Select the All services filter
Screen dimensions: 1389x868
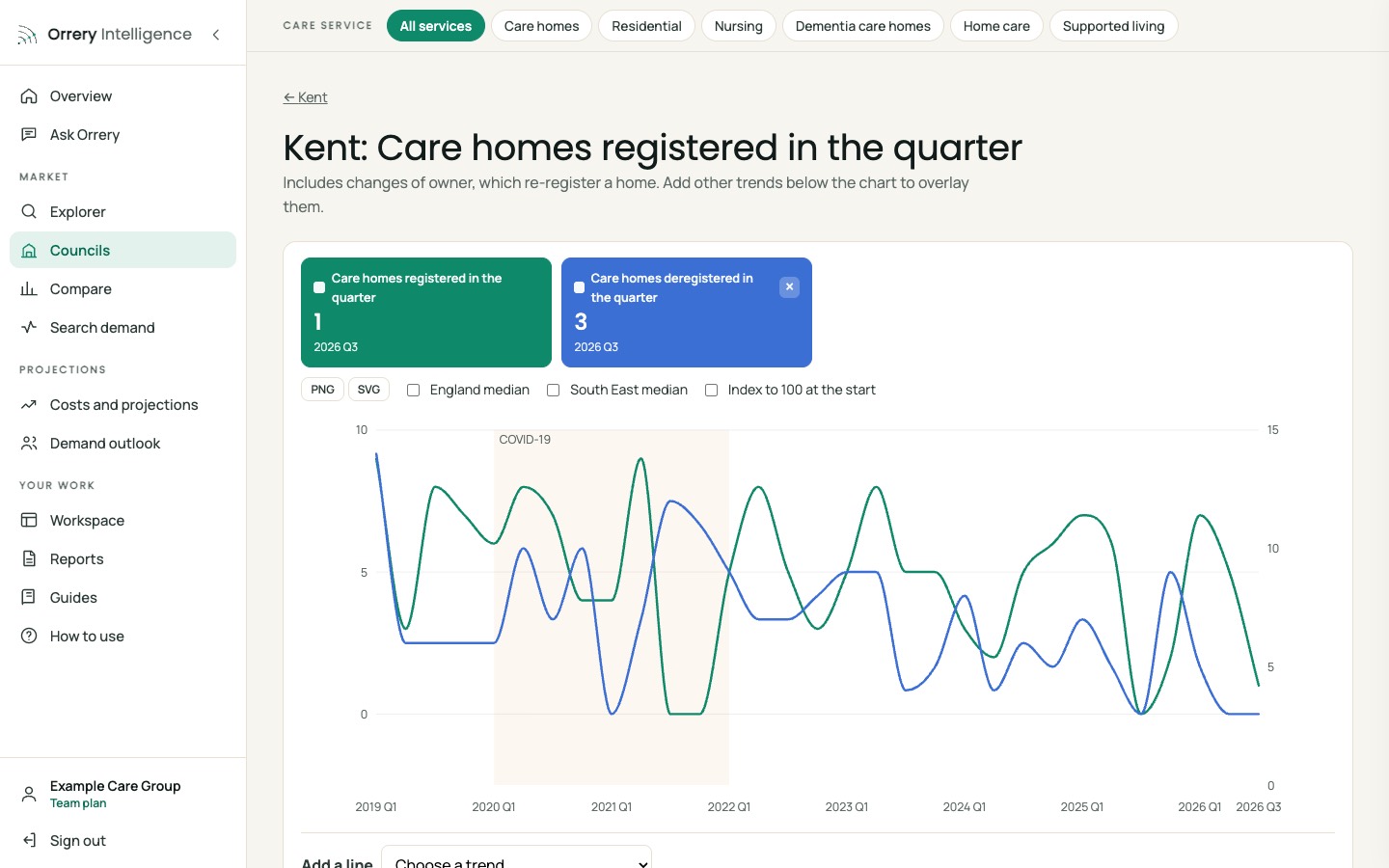pyautogui.click(x=436, y=26)
